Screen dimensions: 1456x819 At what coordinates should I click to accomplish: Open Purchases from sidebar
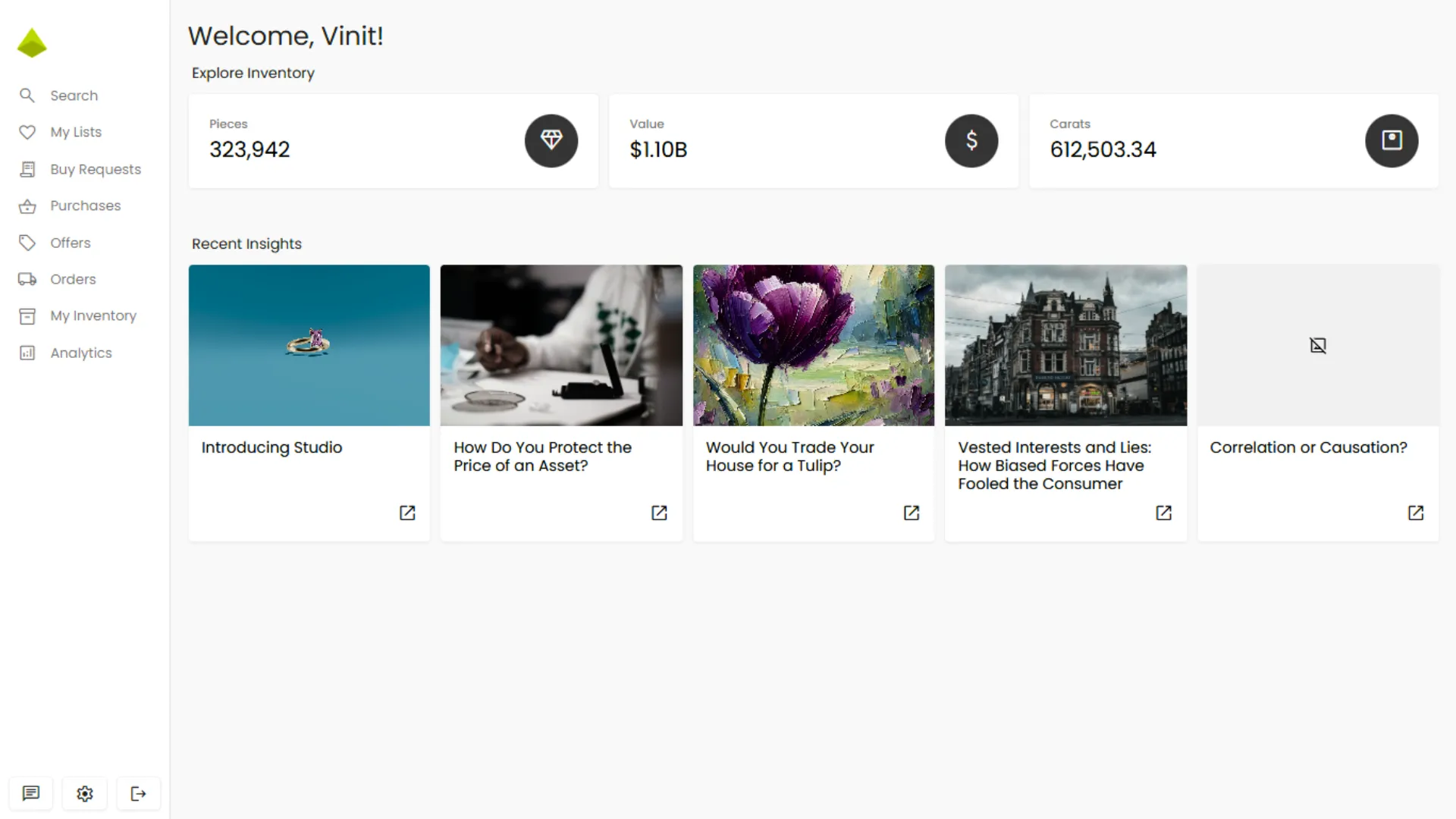tap(85, 206)
